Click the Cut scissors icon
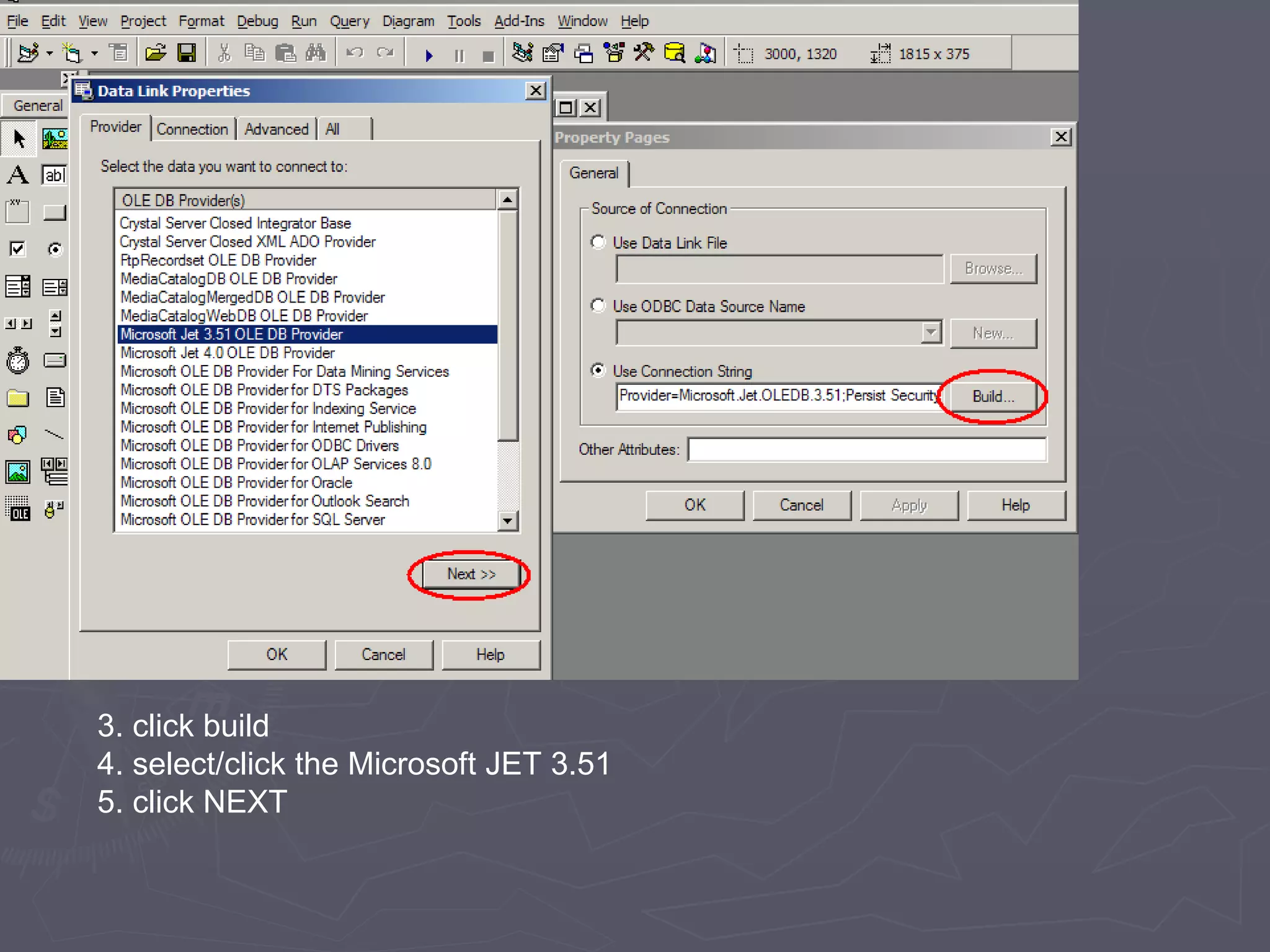 224,53
